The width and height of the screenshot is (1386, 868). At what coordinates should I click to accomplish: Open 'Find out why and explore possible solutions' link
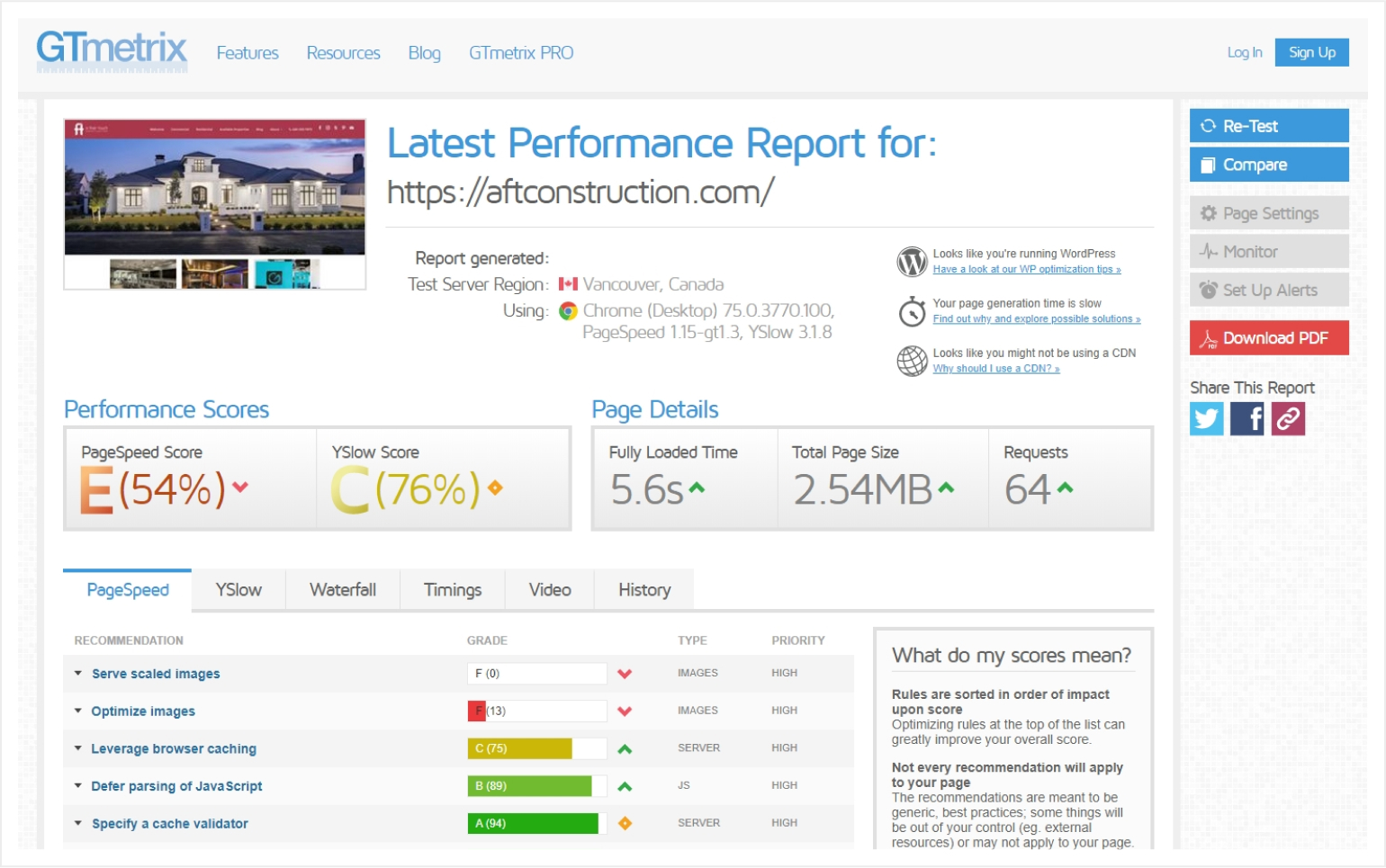coord(1037,318)
